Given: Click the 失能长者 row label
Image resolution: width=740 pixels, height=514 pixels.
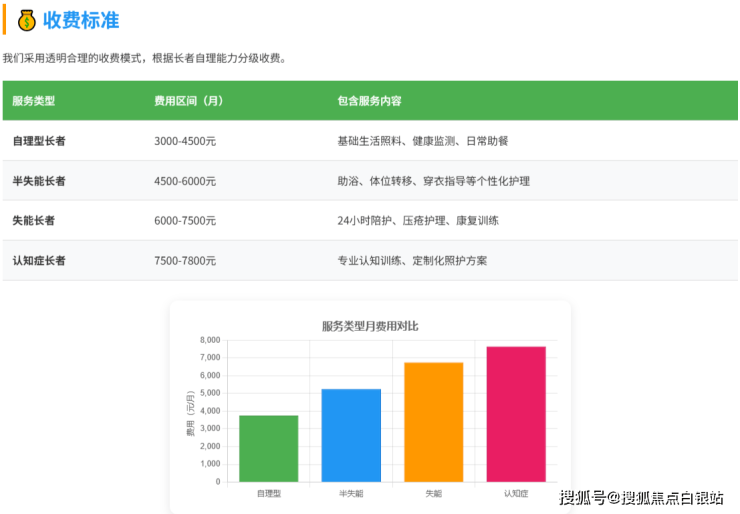Looking at the screenshot, I should 33,221.
